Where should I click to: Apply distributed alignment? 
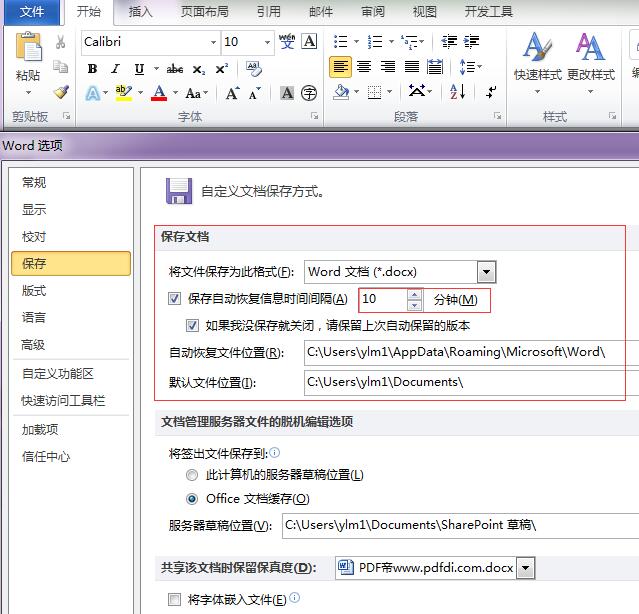[435, 66]
